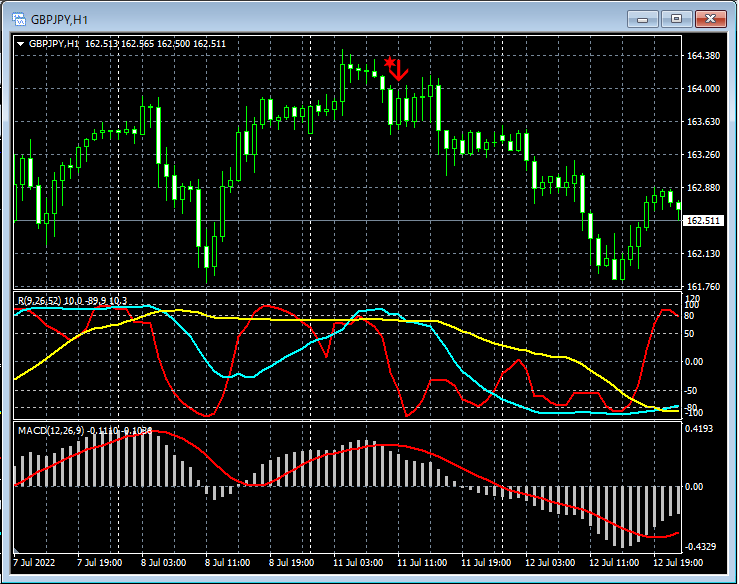Click the red down arrow sell signal
The width and height of the screenshot is (739, 584).
pos(399,70)
